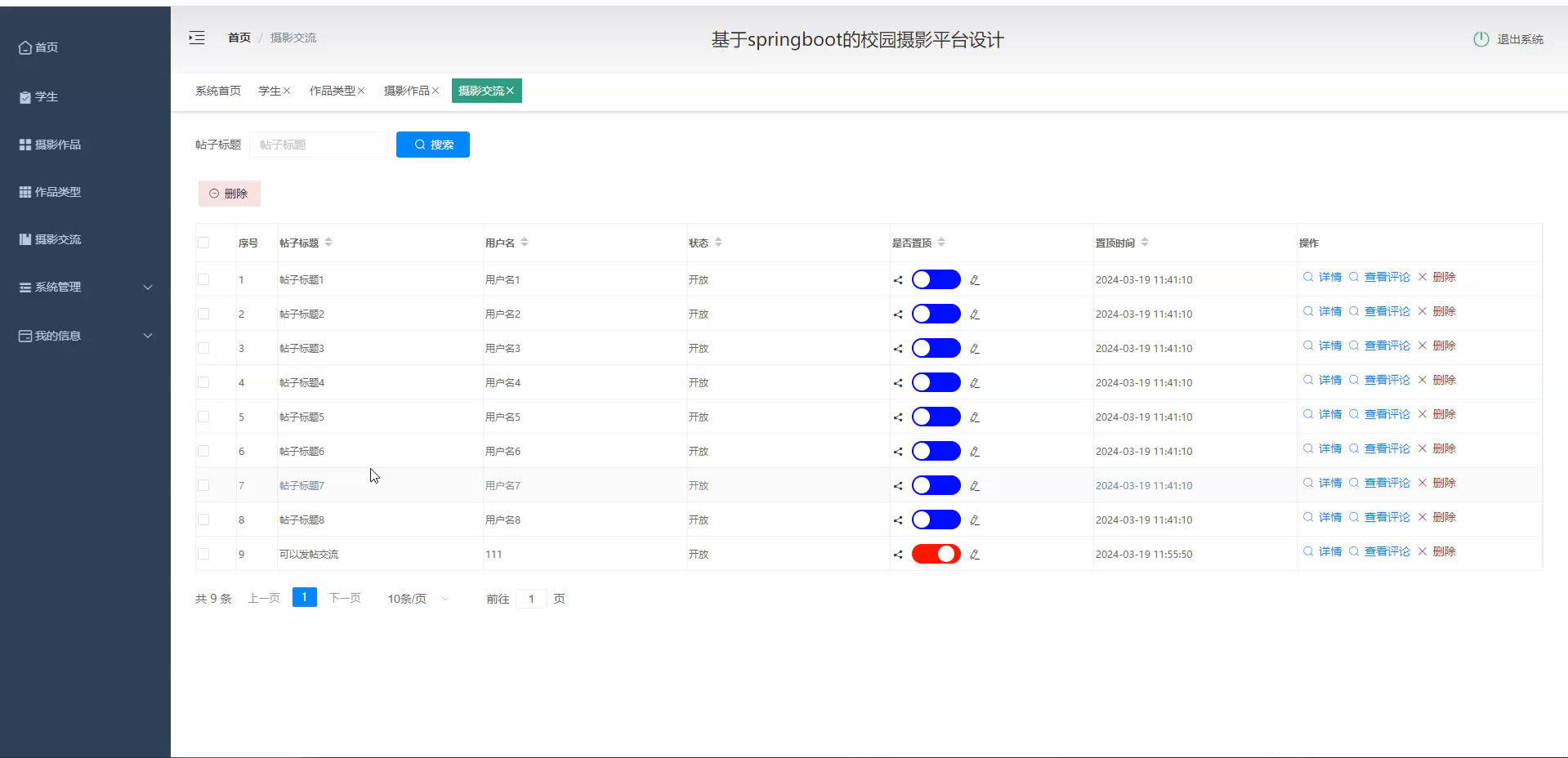The width and height of the screenshot is (1568, 758).
Task: Click the 前往 page number input box
Action: click(x=531, y=599)
